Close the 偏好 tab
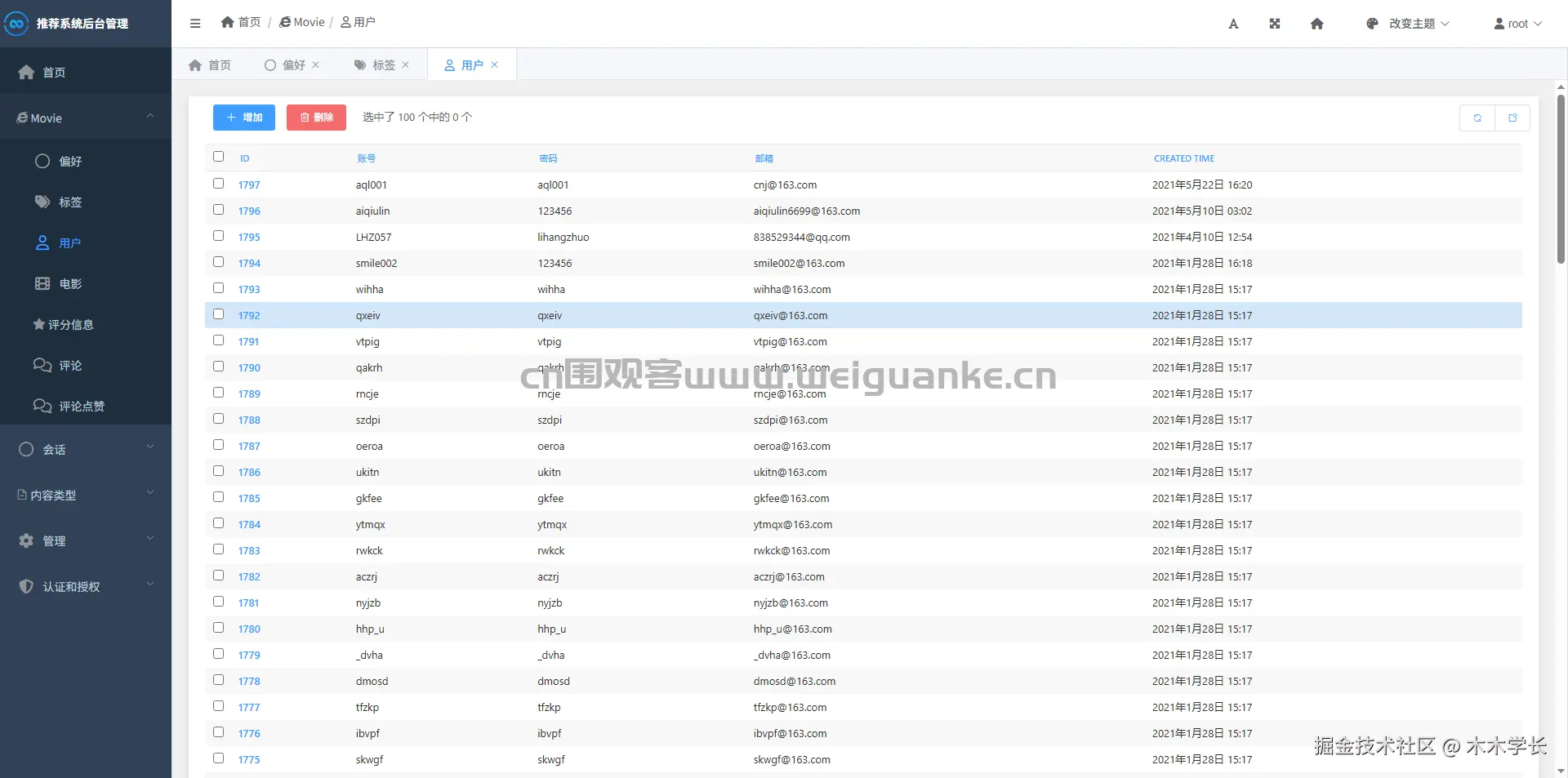 tap(316, 64)
